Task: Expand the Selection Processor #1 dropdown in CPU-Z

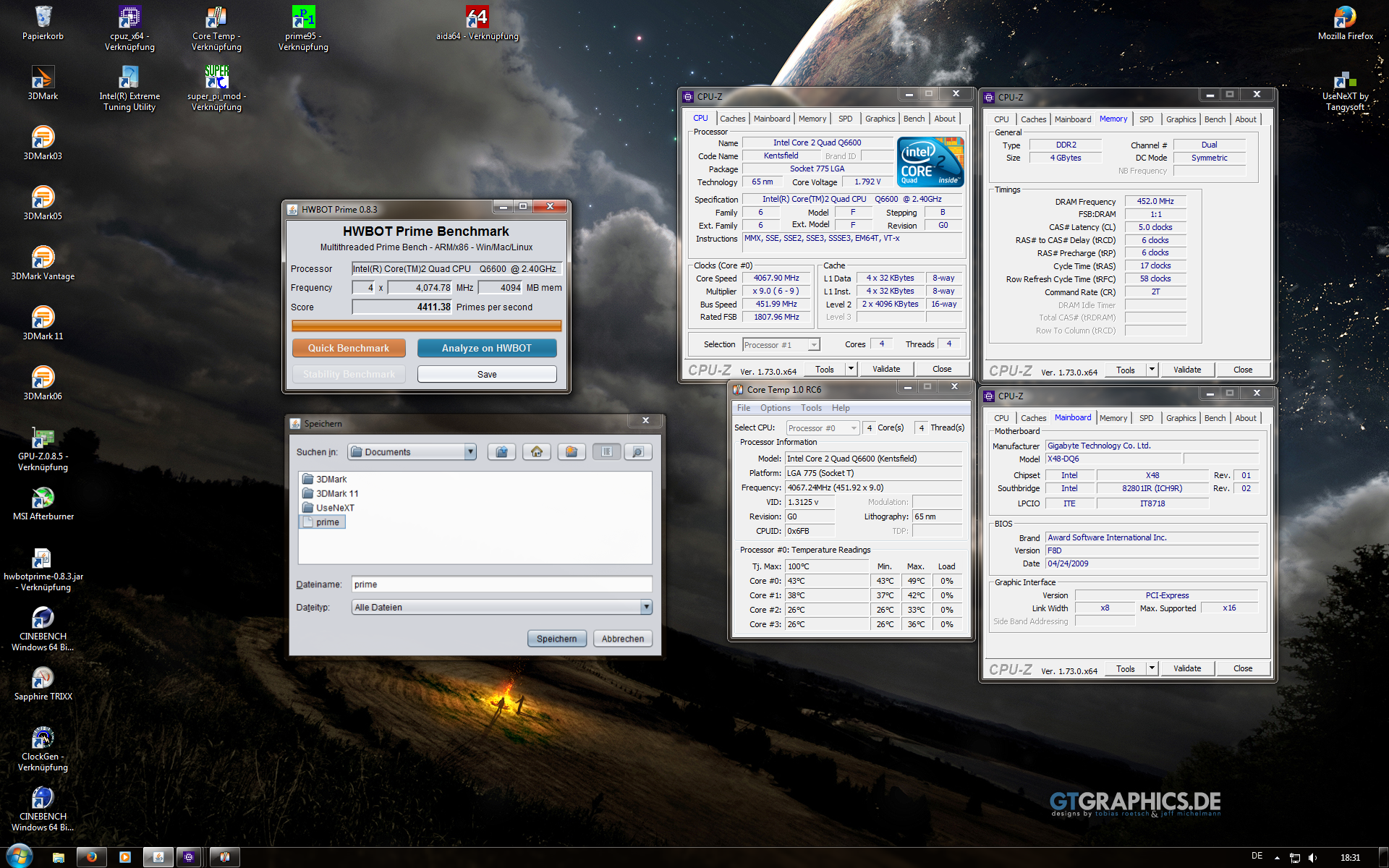Action: click(814, 345)
